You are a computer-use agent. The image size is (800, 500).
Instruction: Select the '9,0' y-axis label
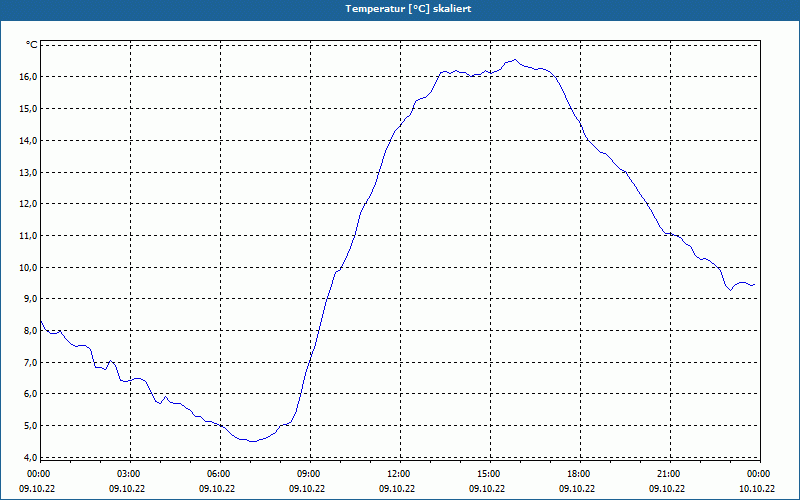[x=31, y=298]
